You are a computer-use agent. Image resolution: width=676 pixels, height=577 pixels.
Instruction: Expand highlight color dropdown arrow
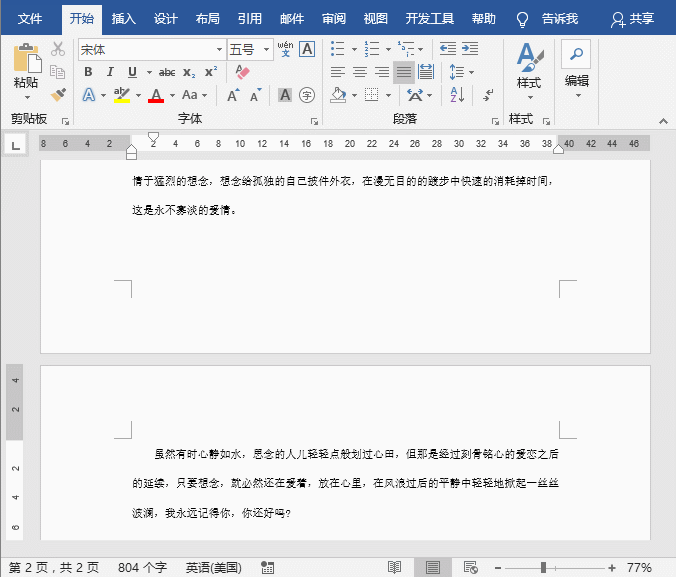pos(138,95)
